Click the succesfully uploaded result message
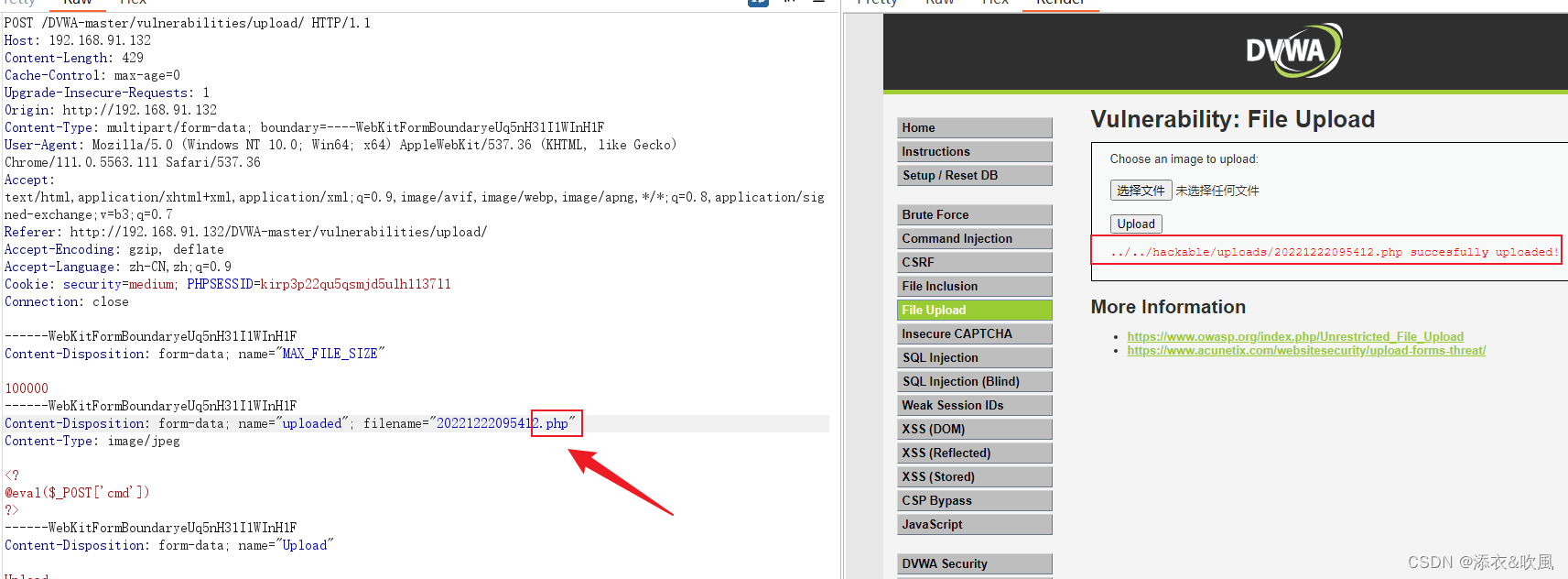The width and height of the screenshot is (1568, 579). [x=1334, y=252]
